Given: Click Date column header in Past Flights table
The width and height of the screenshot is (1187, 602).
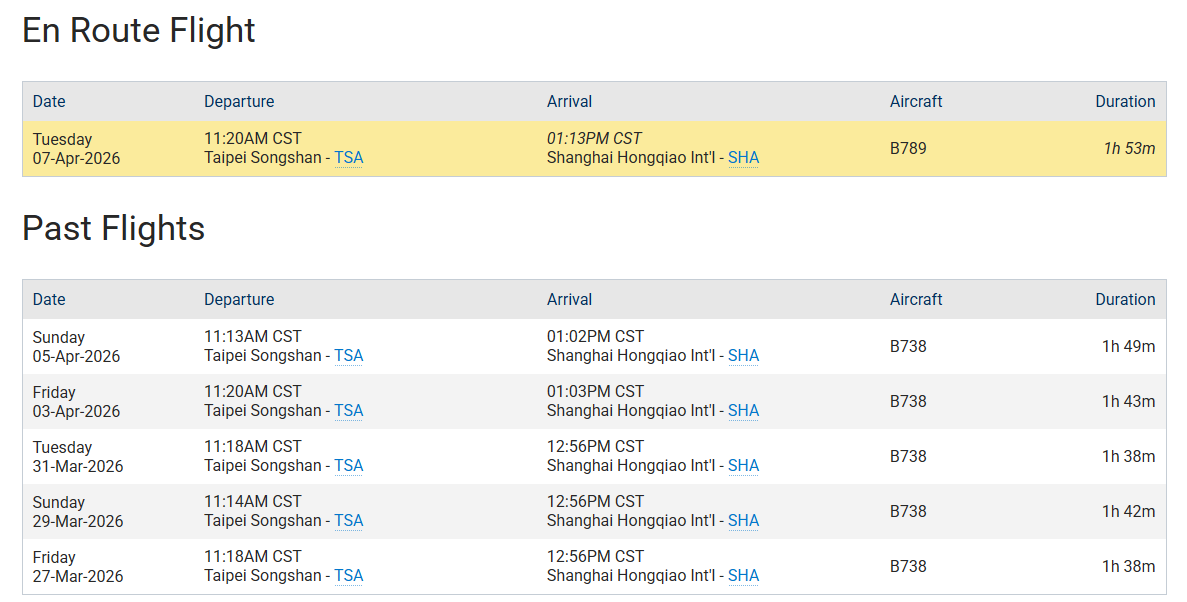Looking at the screenshot, I should point(49,300).
